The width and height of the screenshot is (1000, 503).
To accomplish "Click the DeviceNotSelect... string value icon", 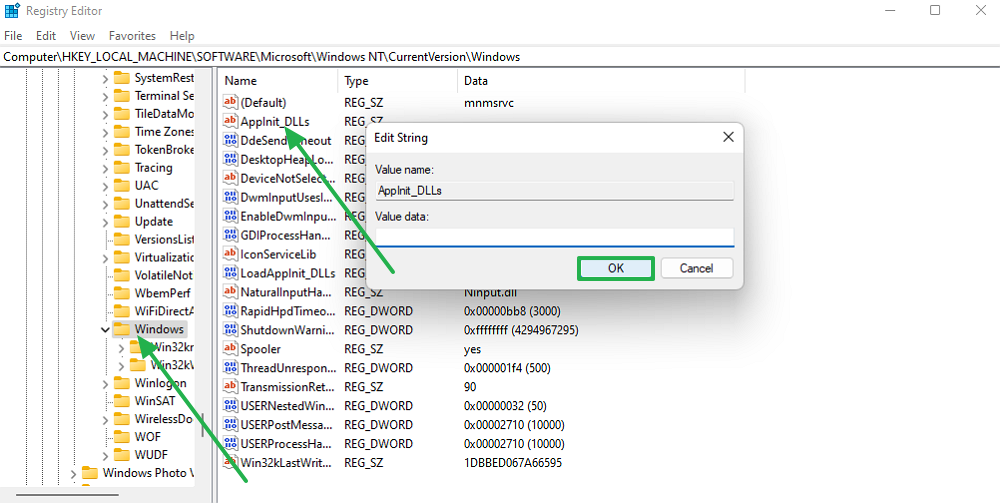I will (x=230, y=178).
